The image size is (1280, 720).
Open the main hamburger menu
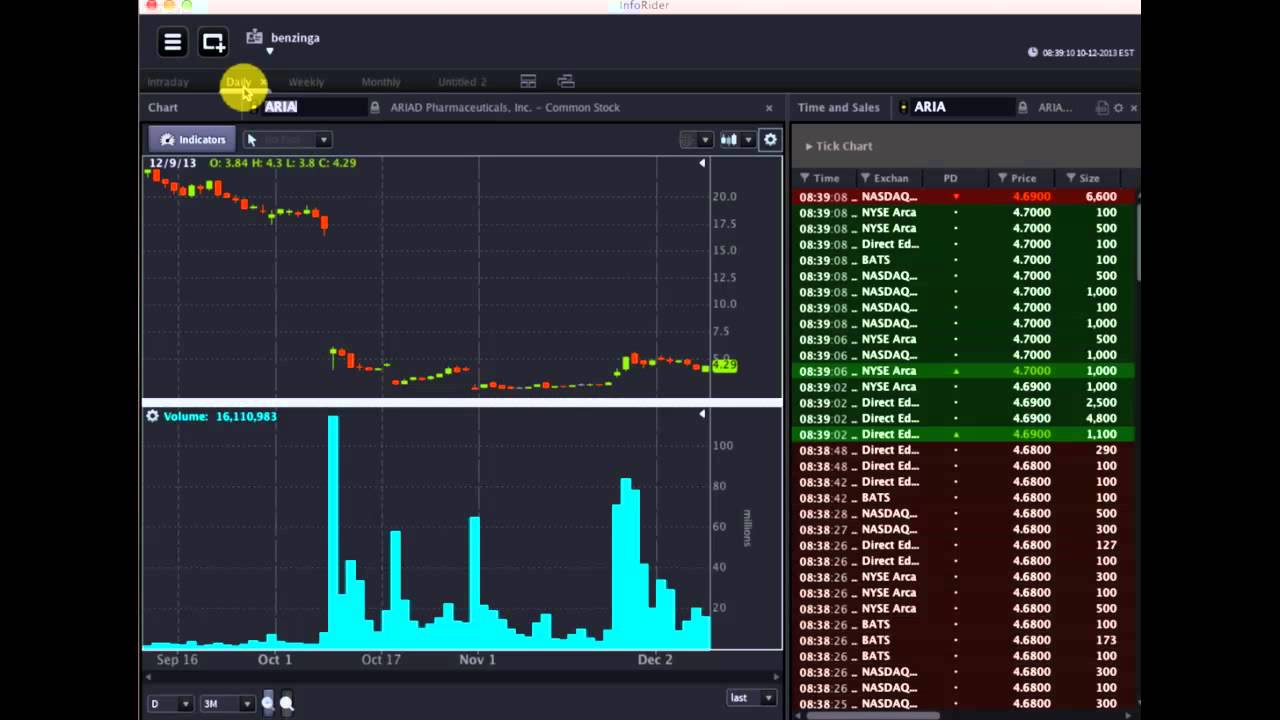click(x=173, y=42)
